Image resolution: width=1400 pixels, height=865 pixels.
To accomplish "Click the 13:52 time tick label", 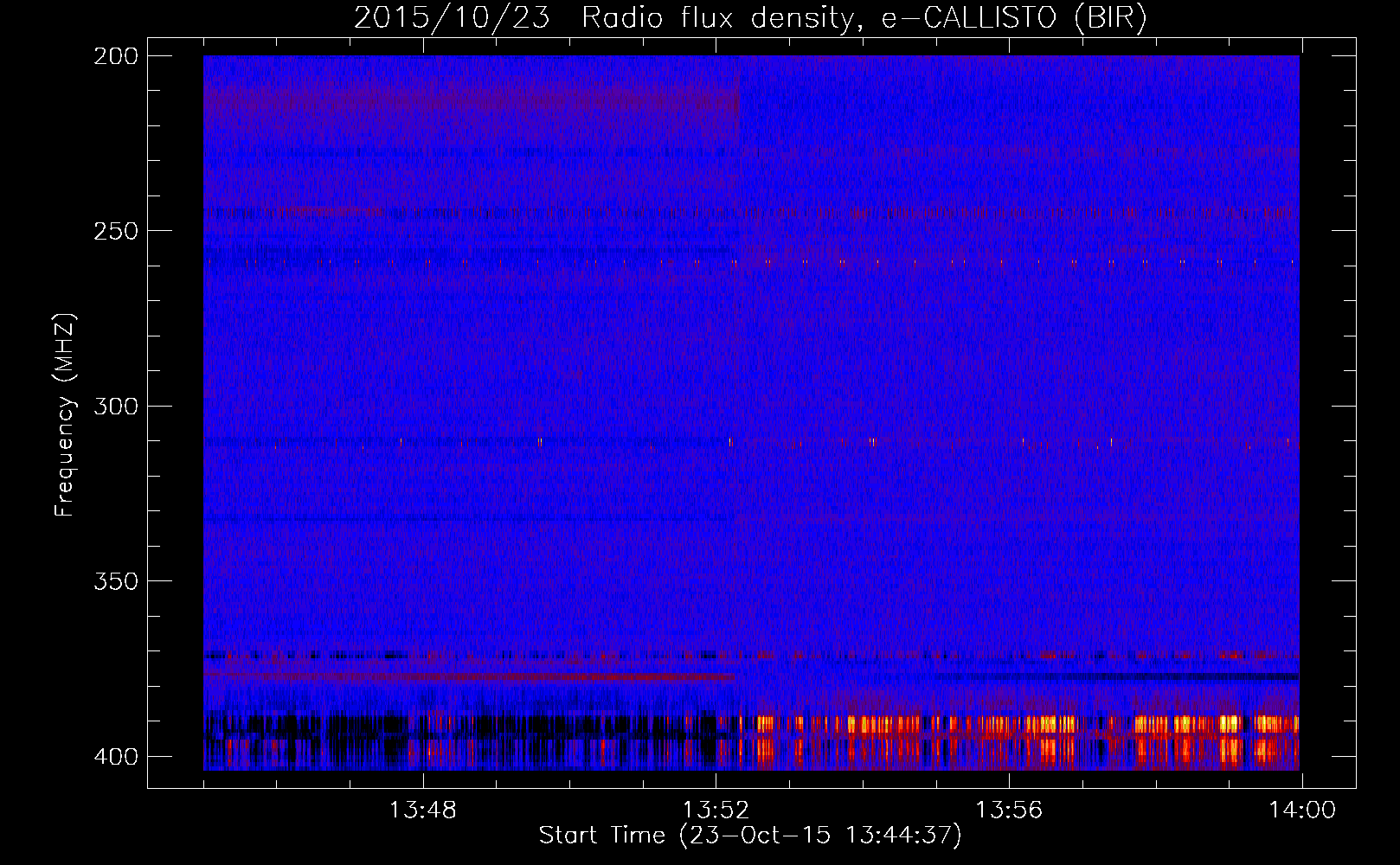I will tap(716, 811).
